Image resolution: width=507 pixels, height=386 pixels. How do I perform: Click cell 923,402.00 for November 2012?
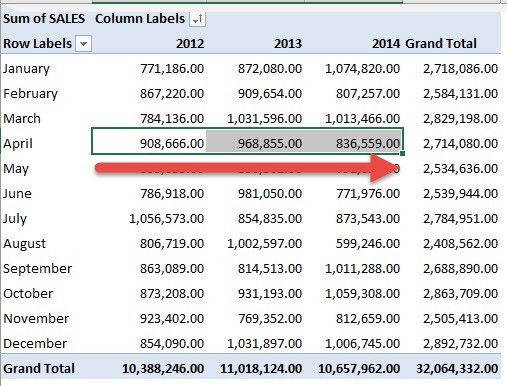[172, 319]
